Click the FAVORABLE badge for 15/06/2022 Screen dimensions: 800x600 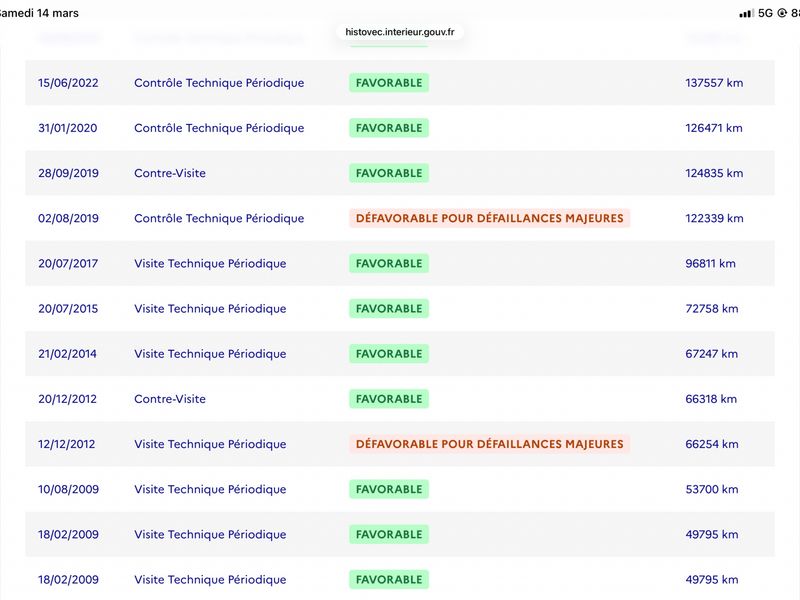point(389,83)
